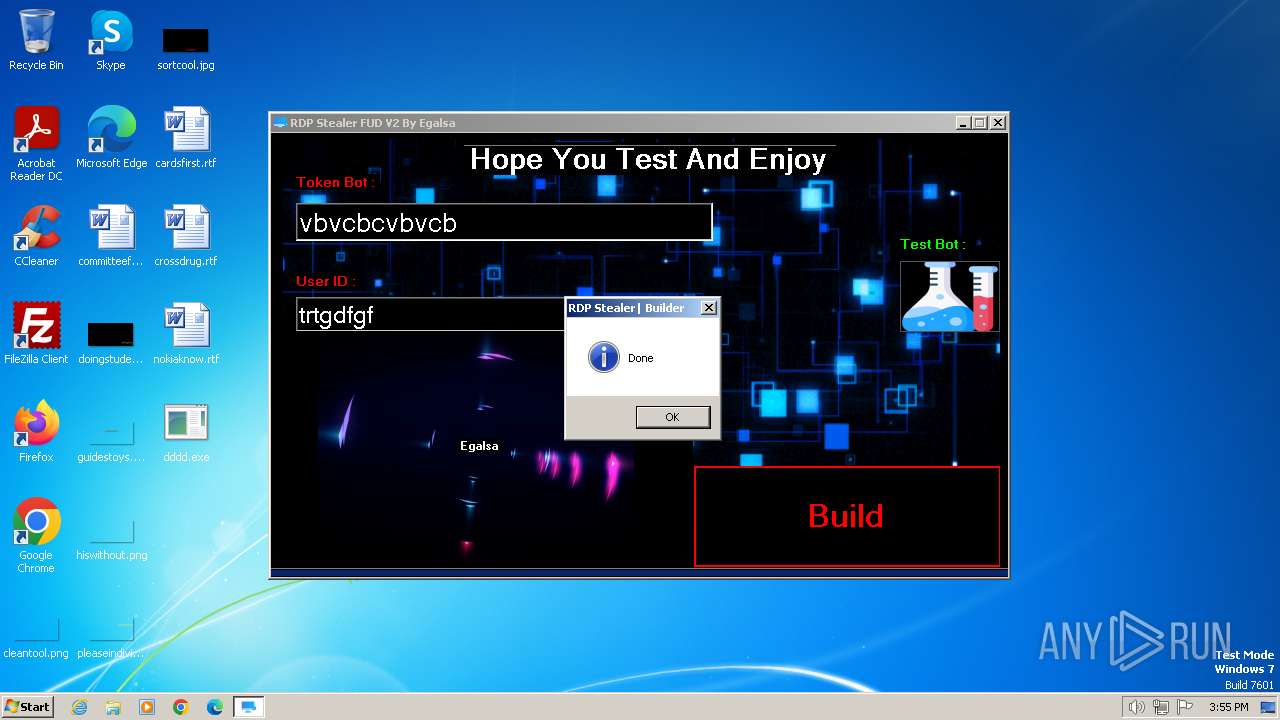Close the RDP Stealer Builder dialog
Screen dimensions: 1280x720
tap(709, 308)
